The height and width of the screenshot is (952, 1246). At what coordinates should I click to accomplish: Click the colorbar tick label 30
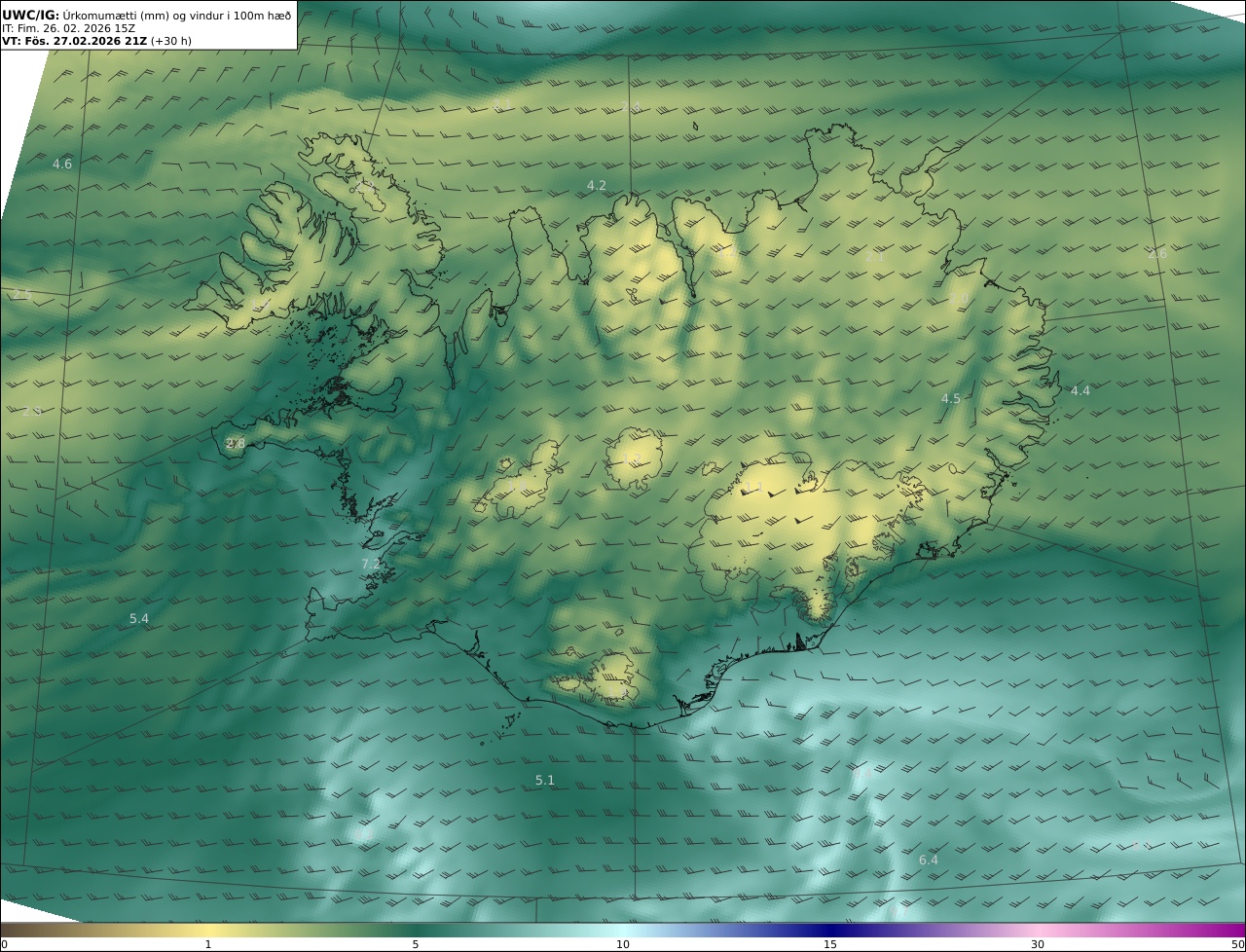[1038, 944]
